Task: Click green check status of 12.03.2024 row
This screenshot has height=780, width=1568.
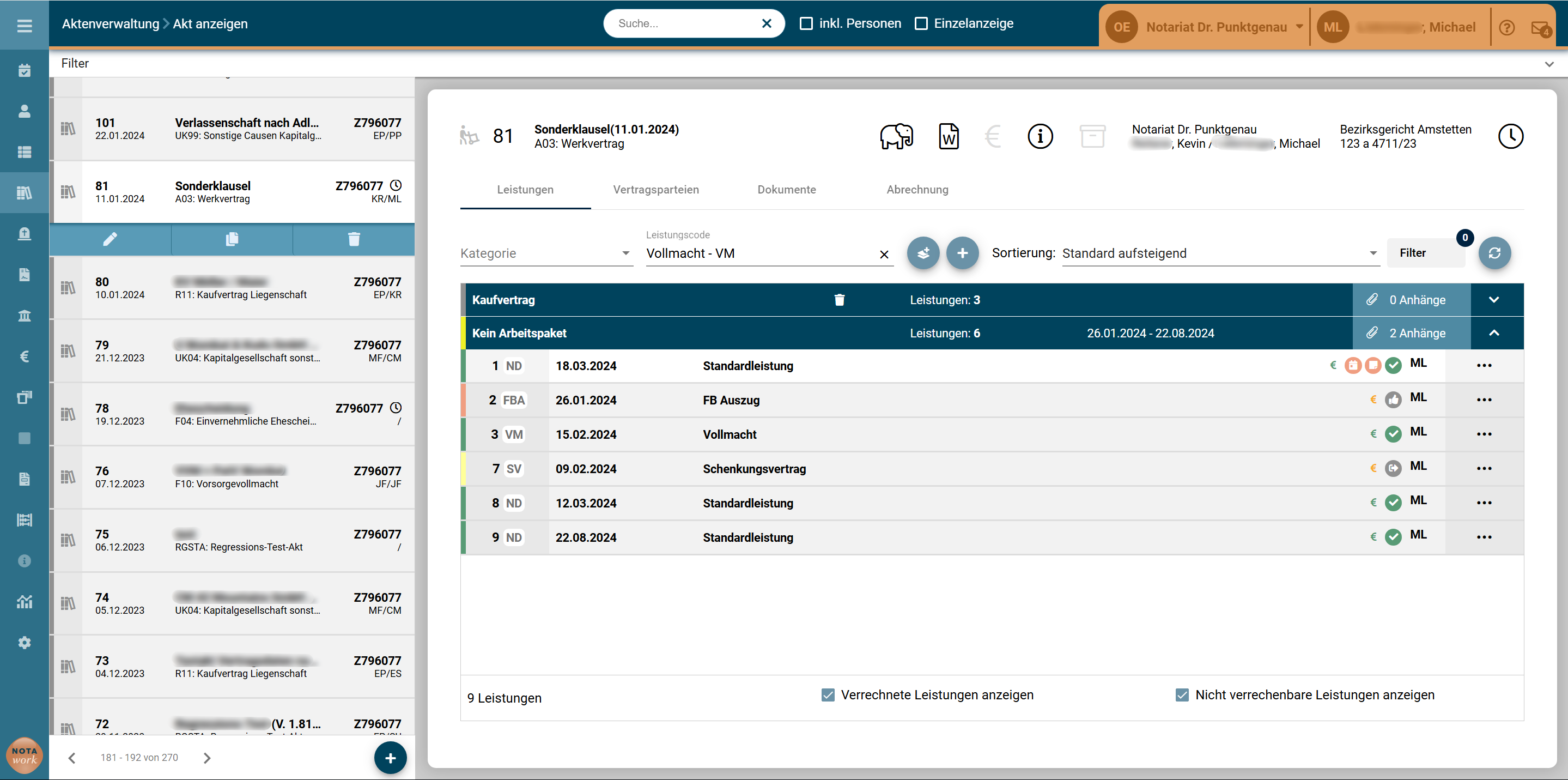Action: coord(1393,503)
